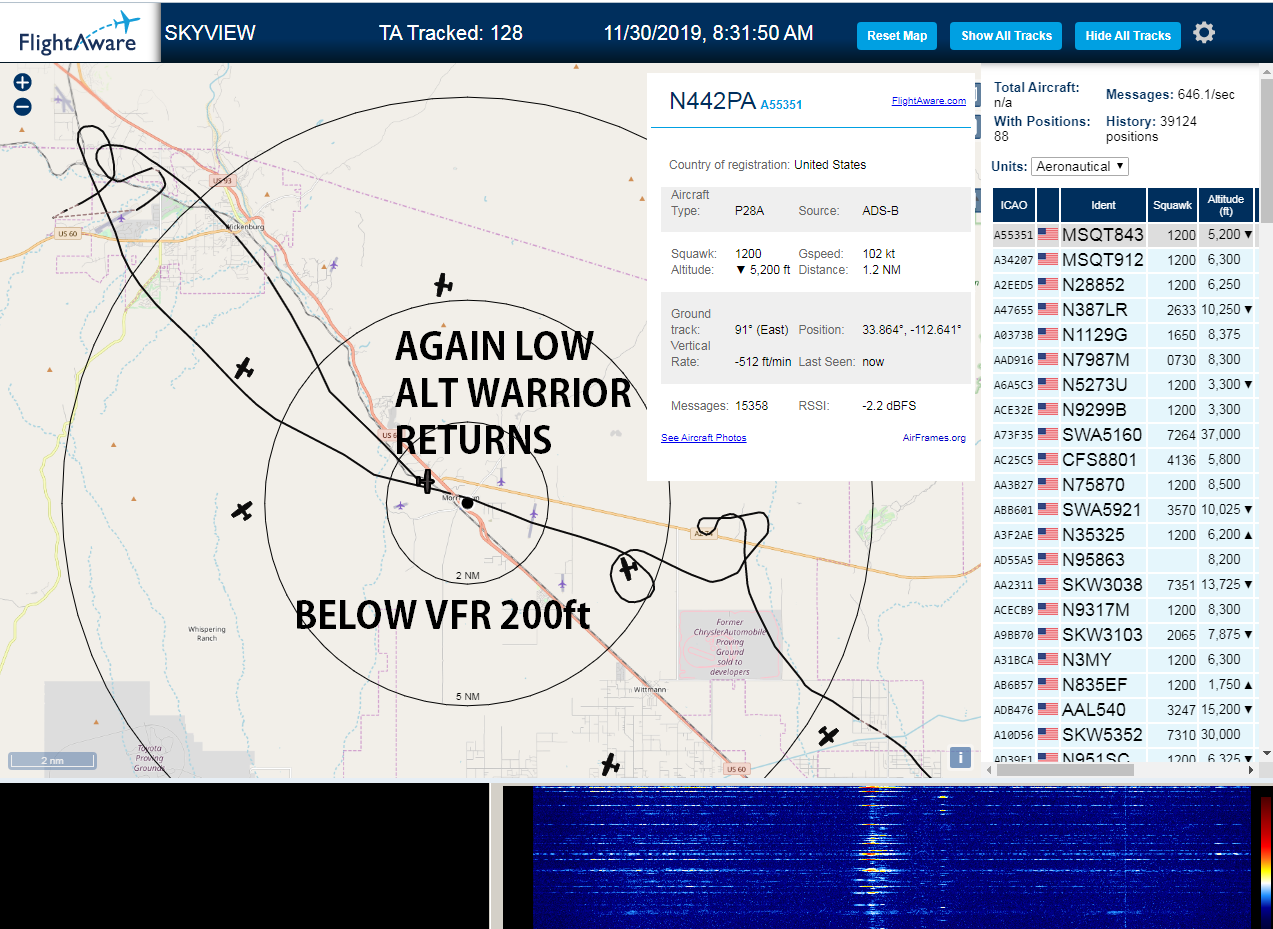Open the Units Aeronautical dropdown
The height and width of the screenshot is (929, 1273).
pos(1080,166)
